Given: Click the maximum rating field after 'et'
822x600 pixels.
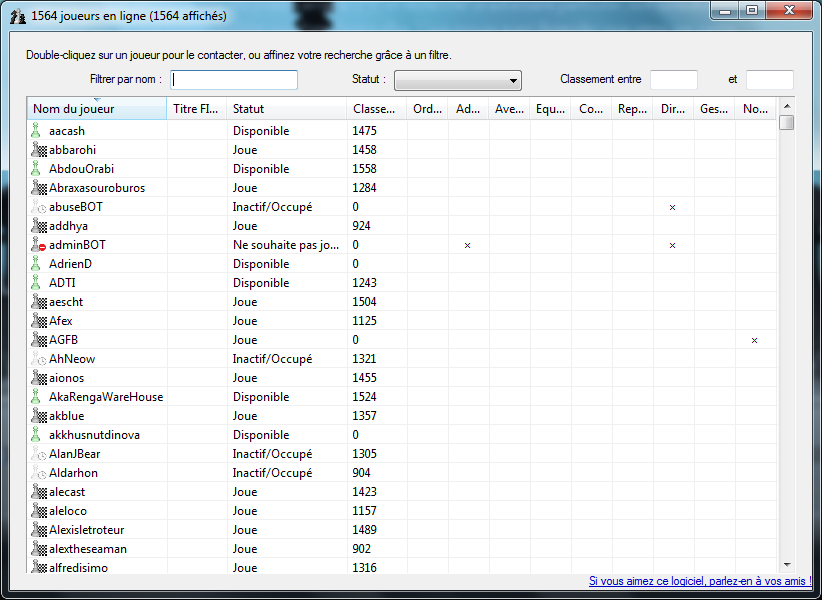Looking at the screenshot, I should 769,80.
